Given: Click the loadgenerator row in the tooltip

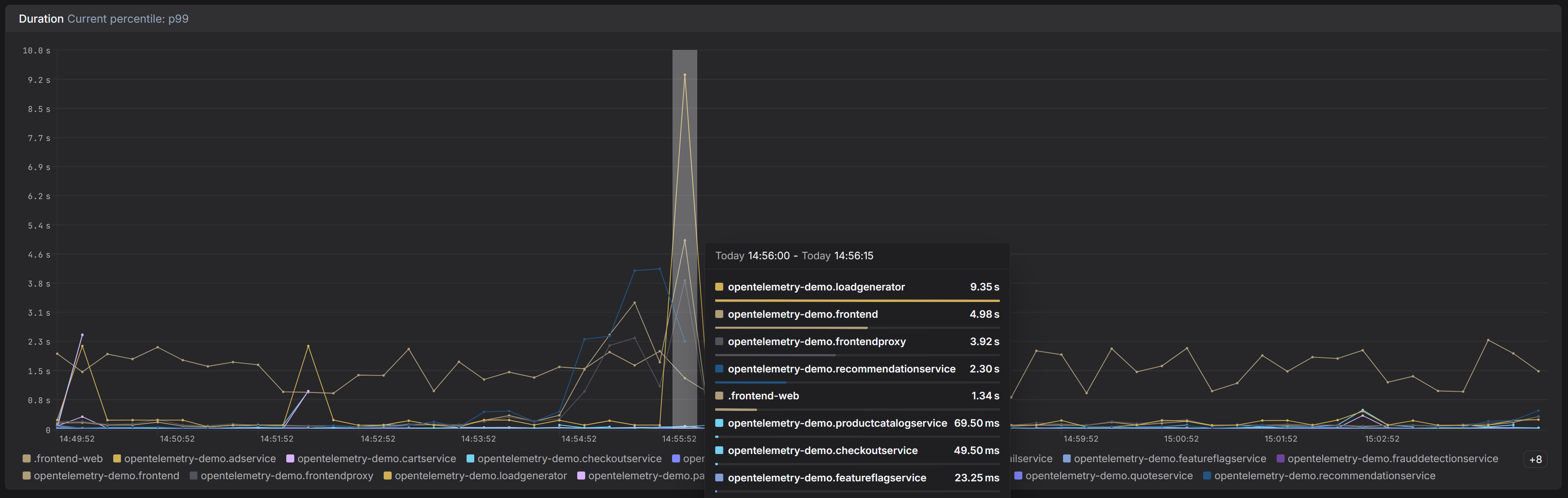Looking at the screenshot, I should point(857,287).
